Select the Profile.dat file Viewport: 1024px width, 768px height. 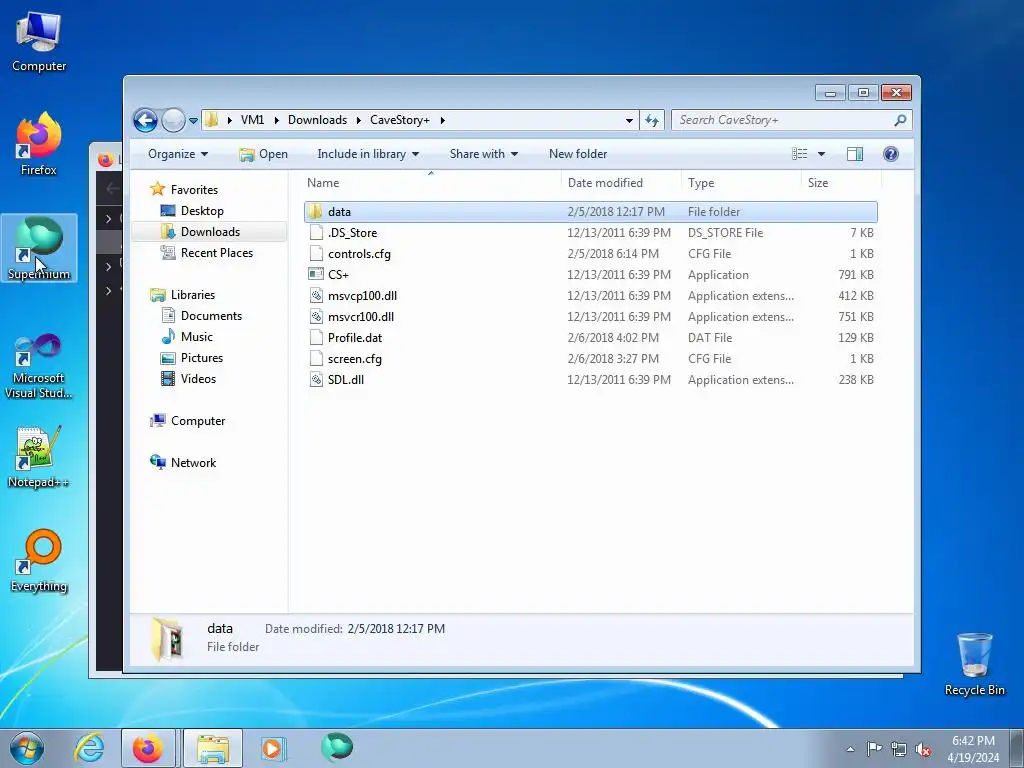point(355,338)
